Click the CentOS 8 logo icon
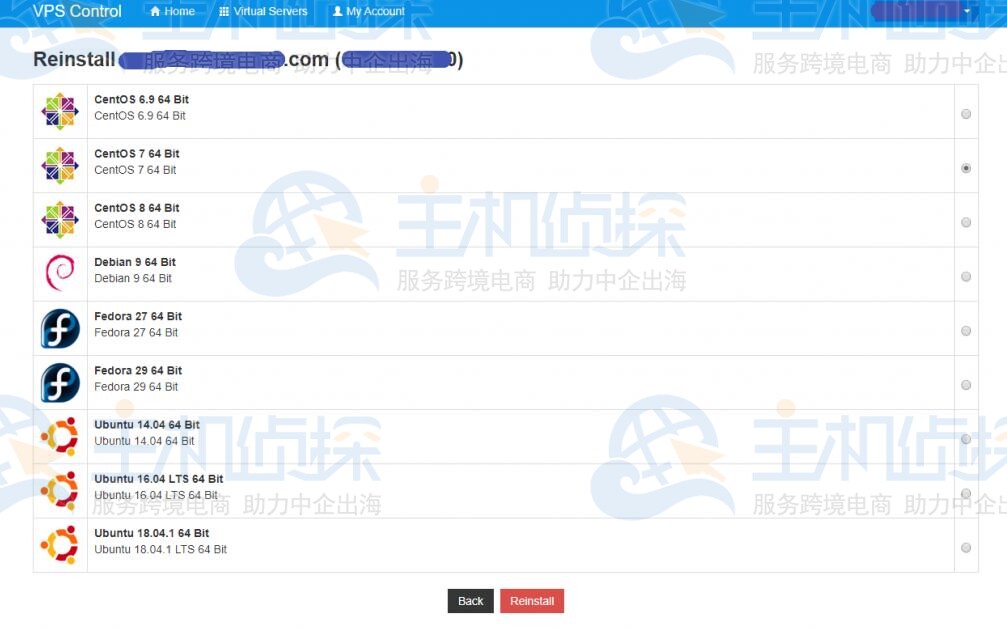This screenshot has width=1007, height=629. point(60,219)
